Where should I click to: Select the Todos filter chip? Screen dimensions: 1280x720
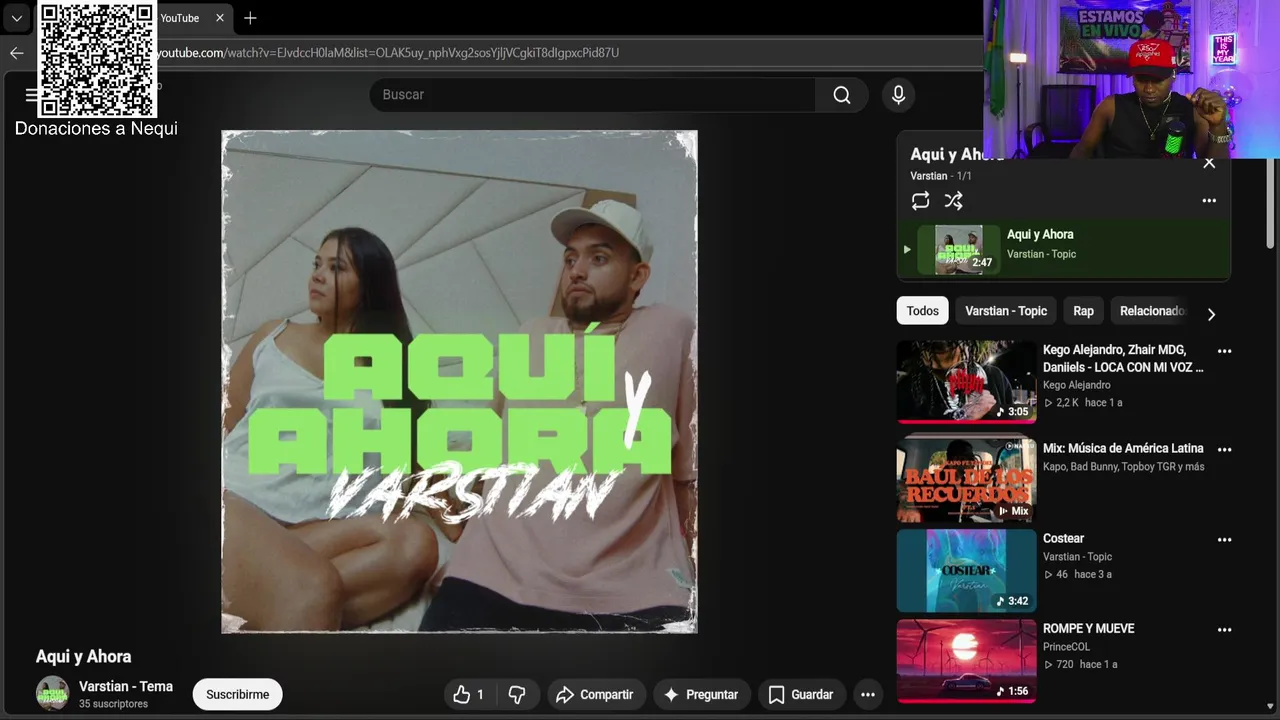click(922, 311)
